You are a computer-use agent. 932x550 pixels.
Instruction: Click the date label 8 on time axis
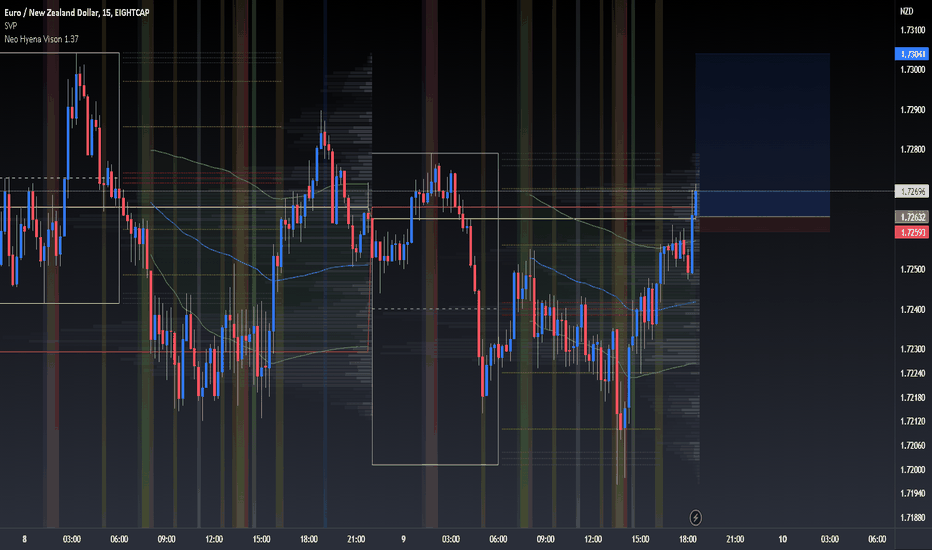click(24, 539)
